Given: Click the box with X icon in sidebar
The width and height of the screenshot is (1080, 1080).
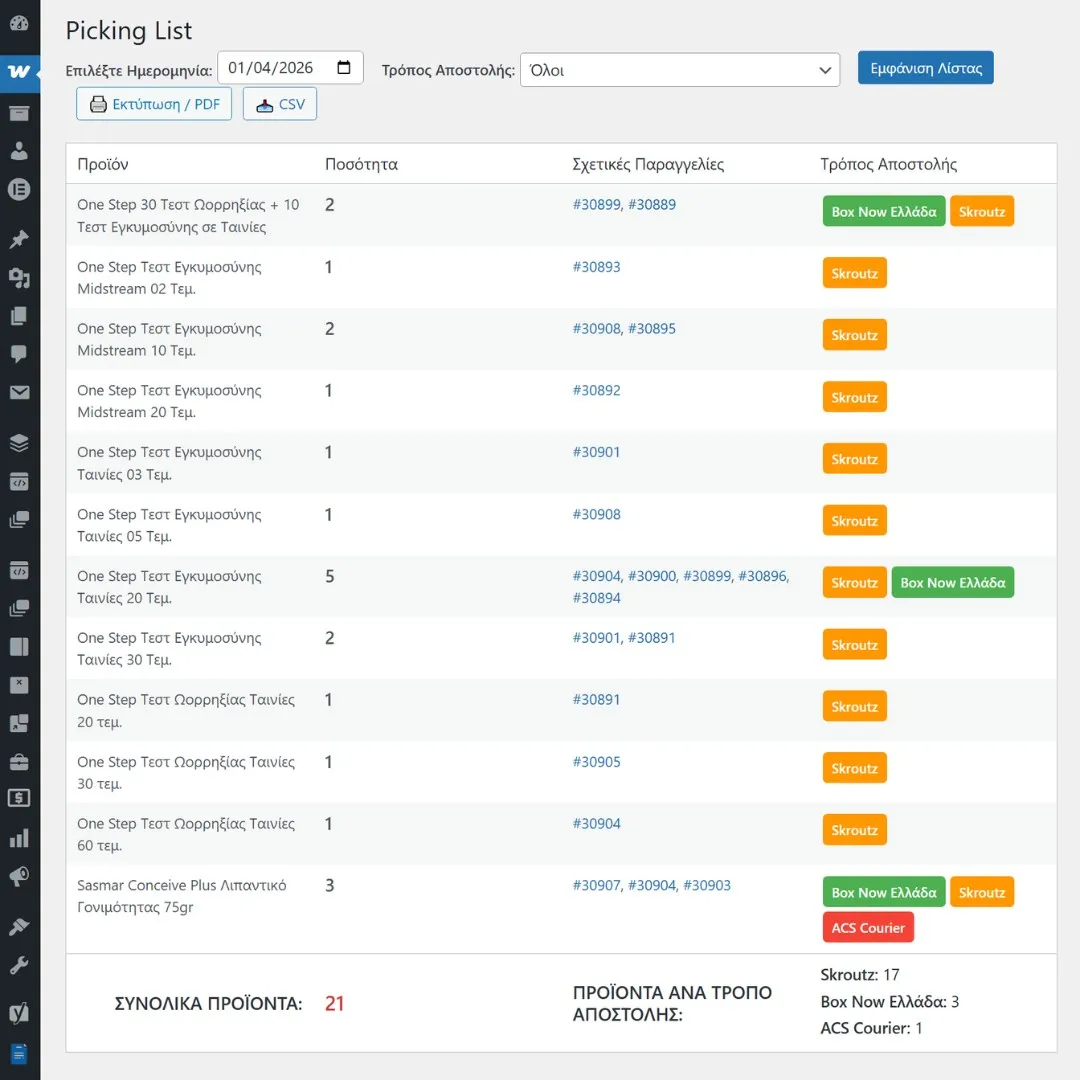Looking at the screenshot, I should click(x=19, y=684).
